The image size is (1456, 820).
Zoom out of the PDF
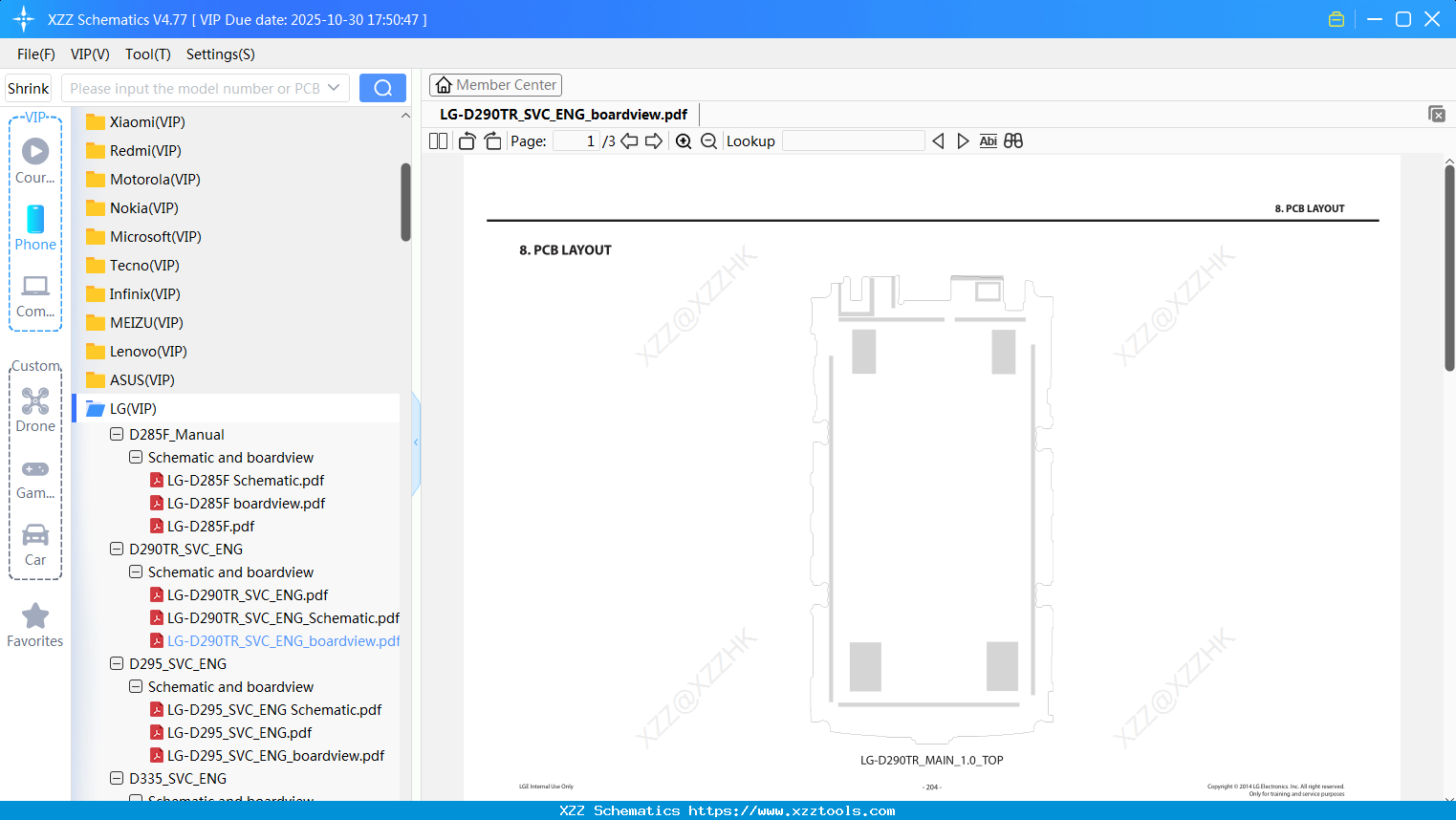coord(708,140)
